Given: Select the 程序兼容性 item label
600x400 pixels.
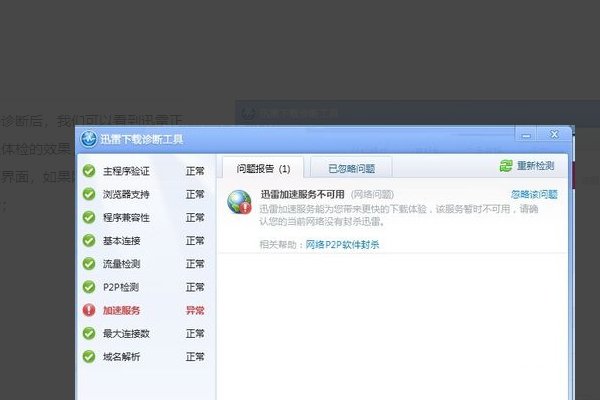Looking at the screenshot, I should click(x=126, y=218).
